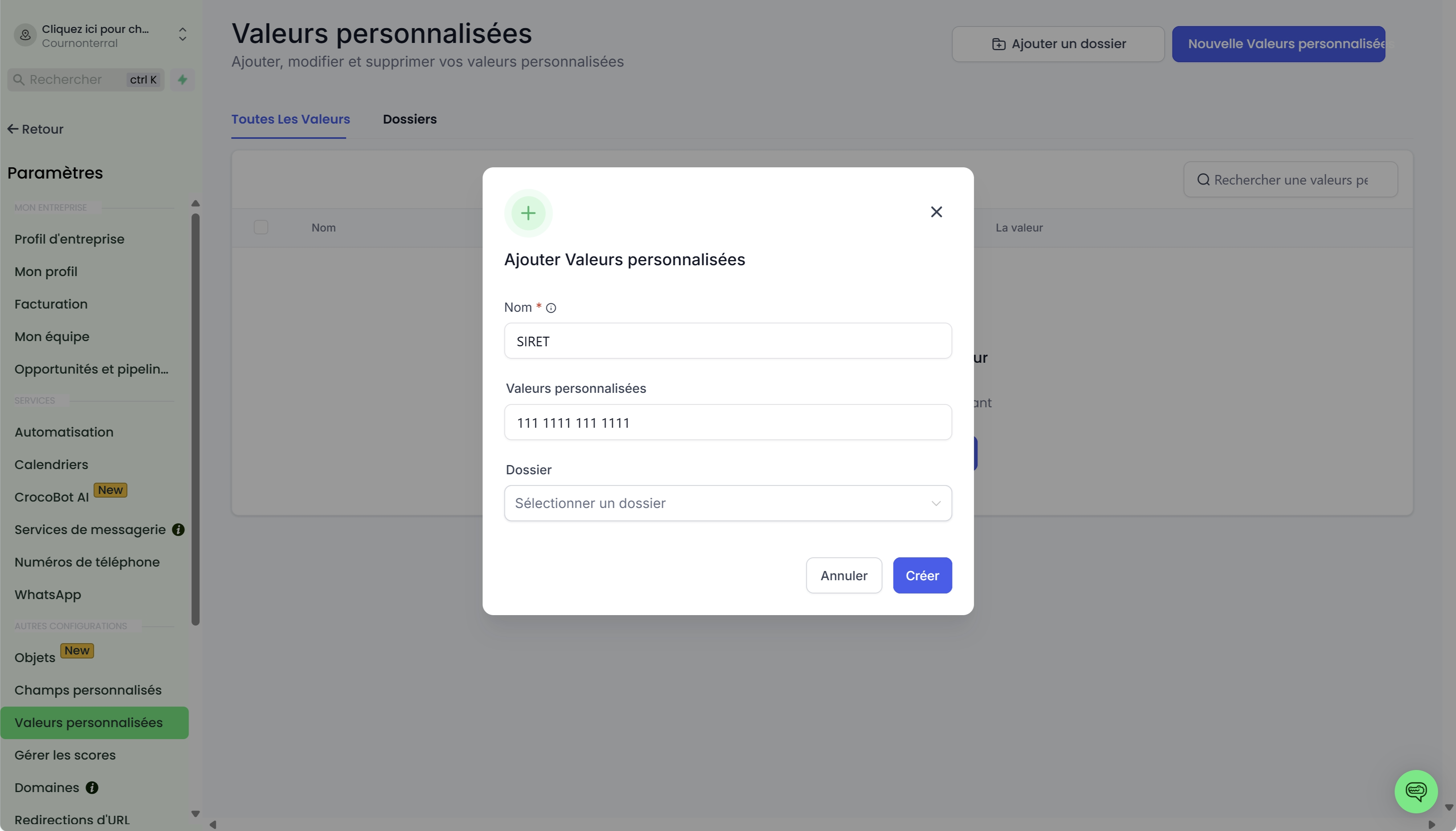Click the info icon next to Nom
Screen dimensions: 1456x831
click(x=551, y=308)
